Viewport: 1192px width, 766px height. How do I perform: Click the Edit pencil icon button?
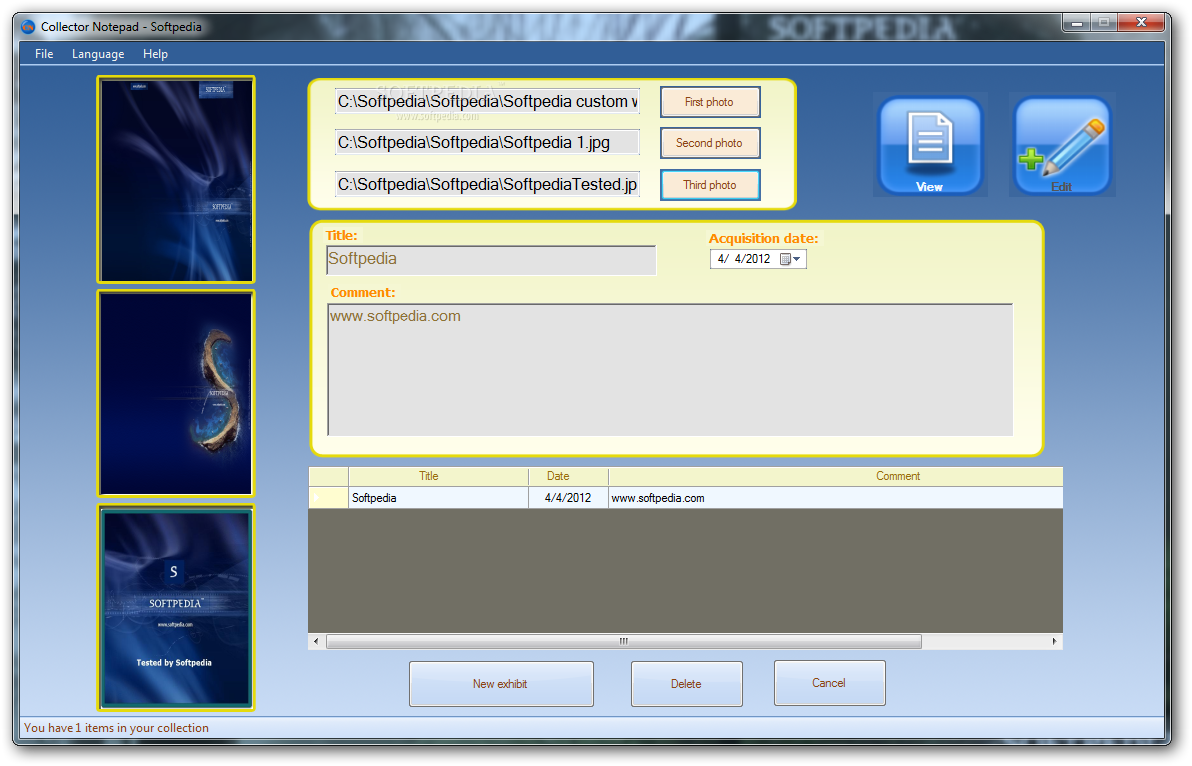(1062, 145)
